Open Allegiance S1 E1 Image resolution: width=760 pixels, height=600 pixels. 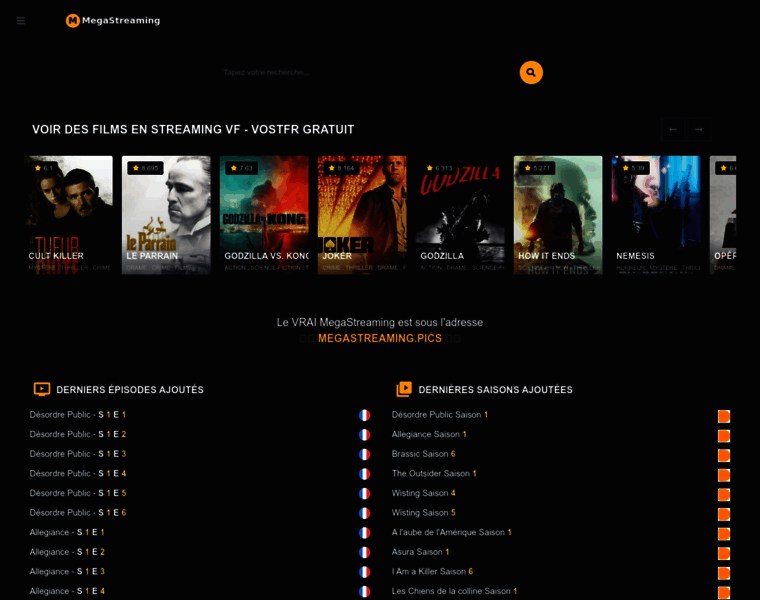(67, 532)
